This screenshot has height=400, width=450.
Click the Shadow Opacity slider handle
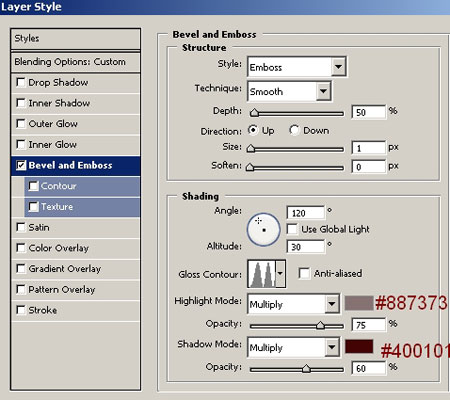coord(306,368)
